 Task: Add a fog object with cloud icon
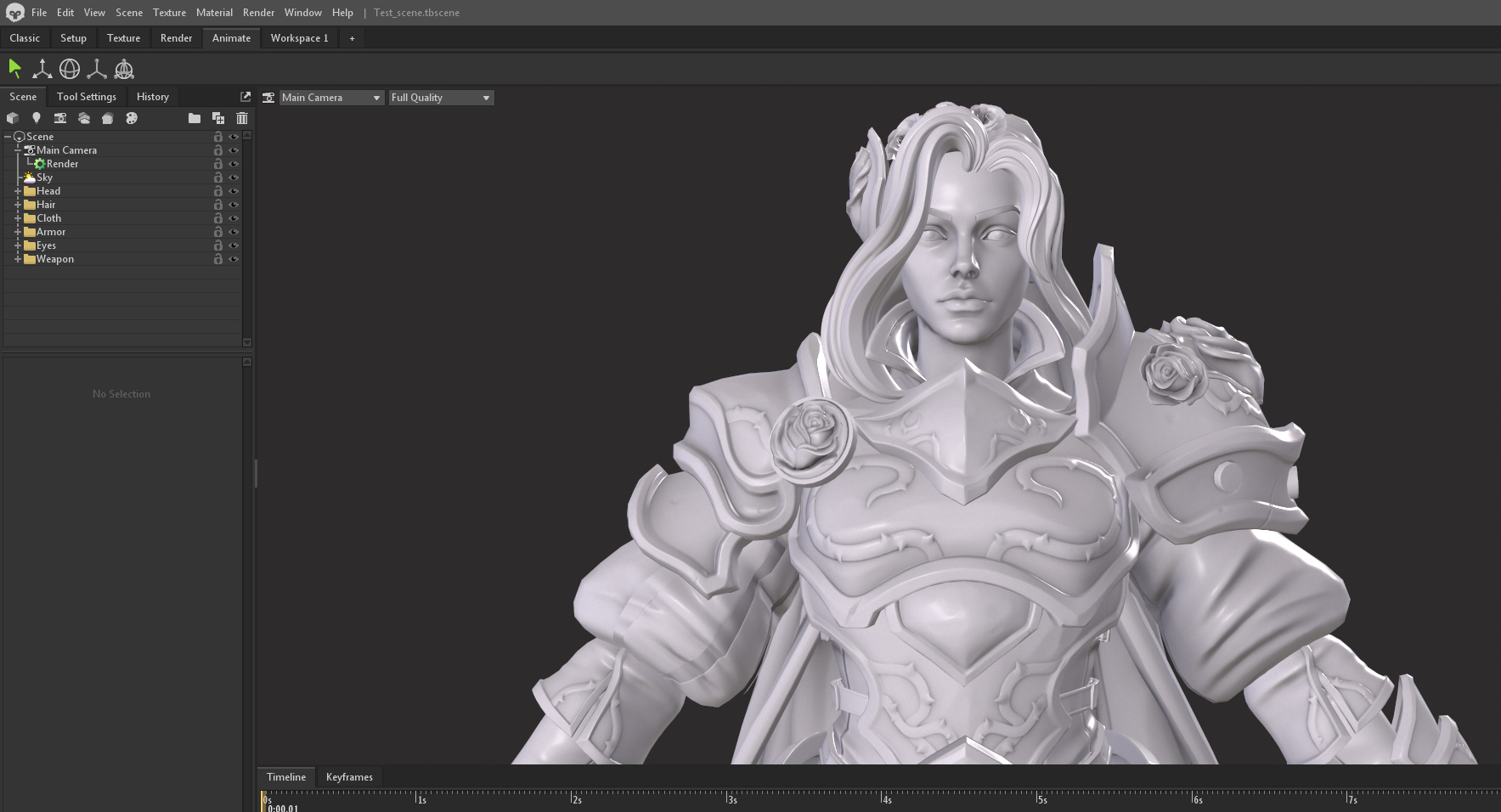84,118
